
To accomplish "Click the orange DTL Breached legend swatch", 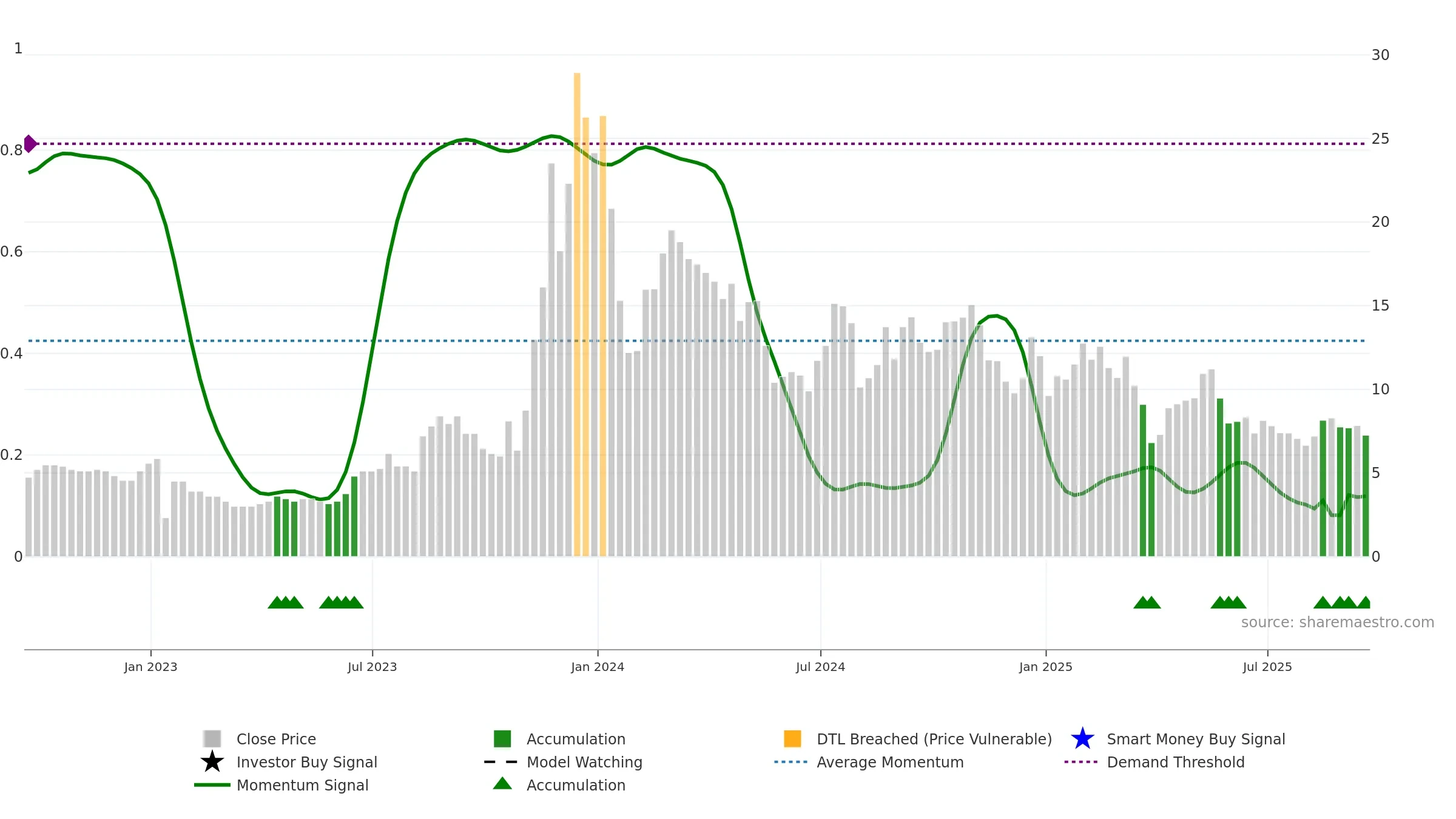I will tap(792, 739).
